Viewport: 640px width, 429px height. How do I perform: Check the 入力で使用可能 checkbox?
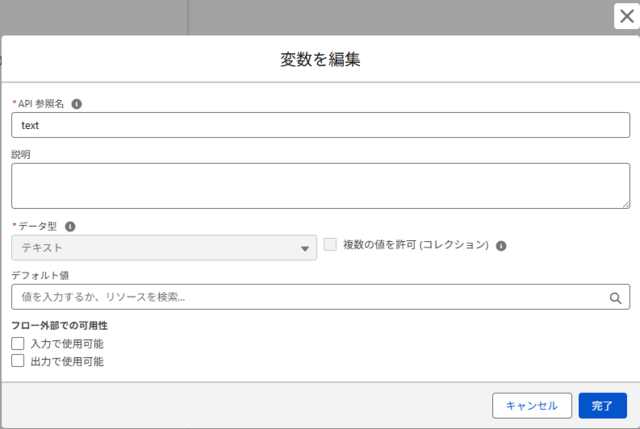[x=18, y=344]
